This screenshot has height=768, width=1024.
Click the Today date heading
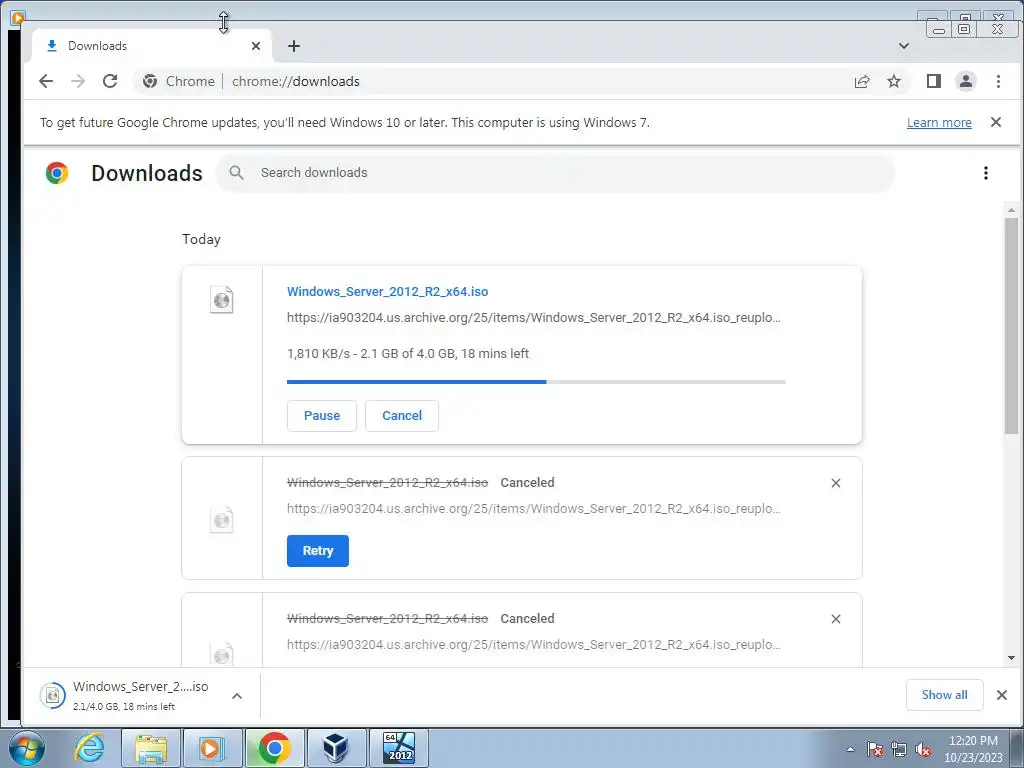point(201,239)
